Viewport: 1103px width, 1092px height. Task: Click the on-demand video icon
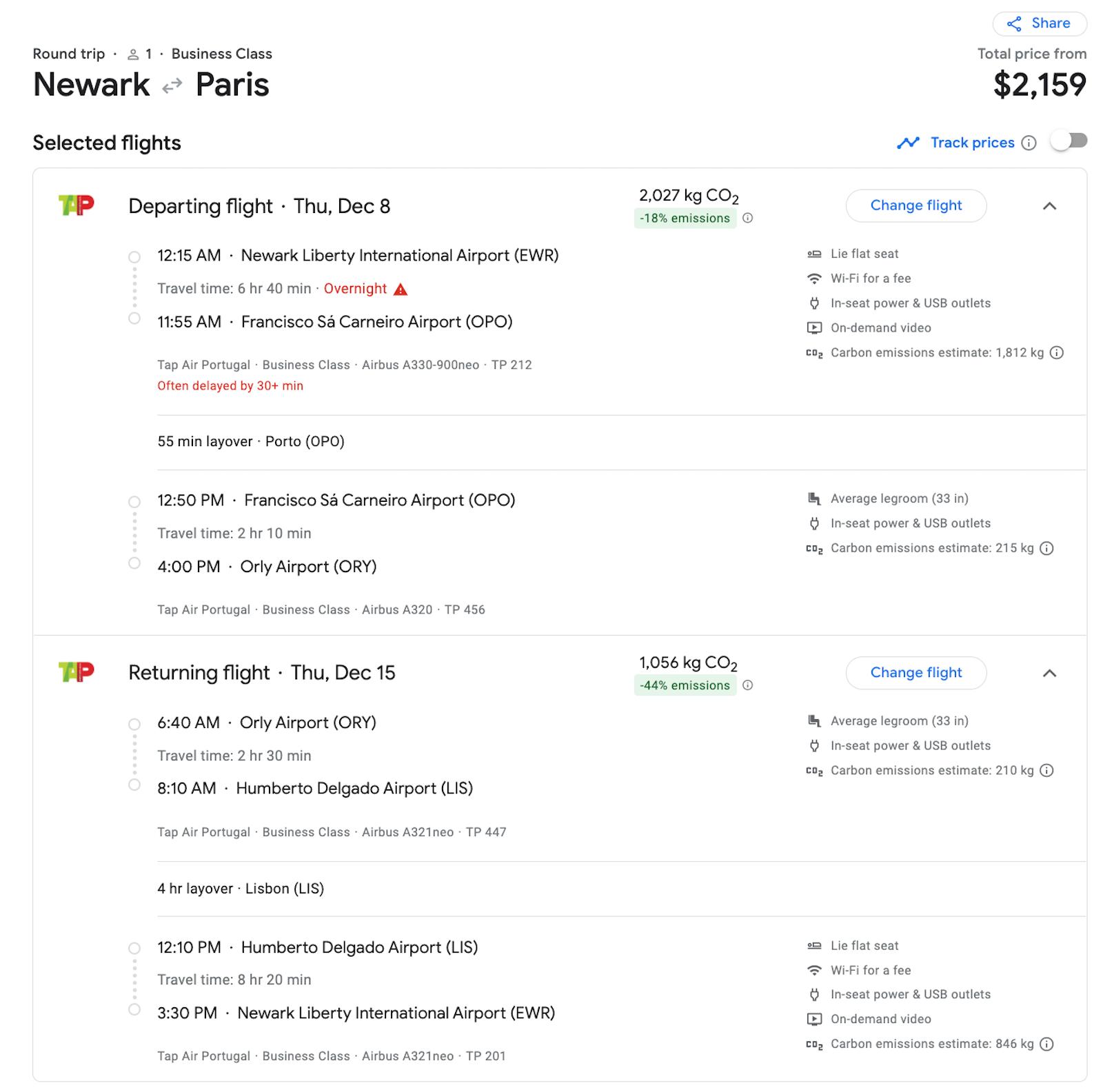(815, 327)
